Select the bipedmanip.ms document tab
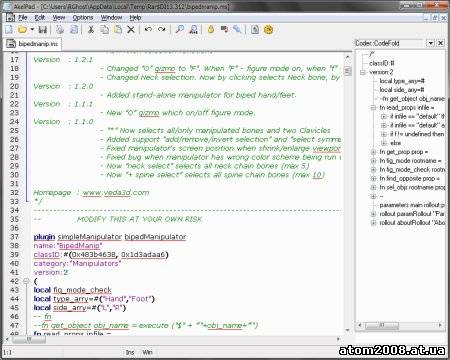450x360 pixels. tap(32, 44)
